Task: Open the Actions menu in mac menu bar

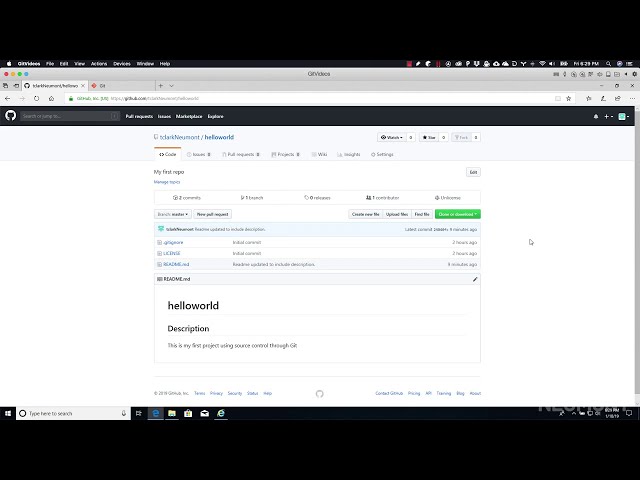Action: tap(99, 64)
